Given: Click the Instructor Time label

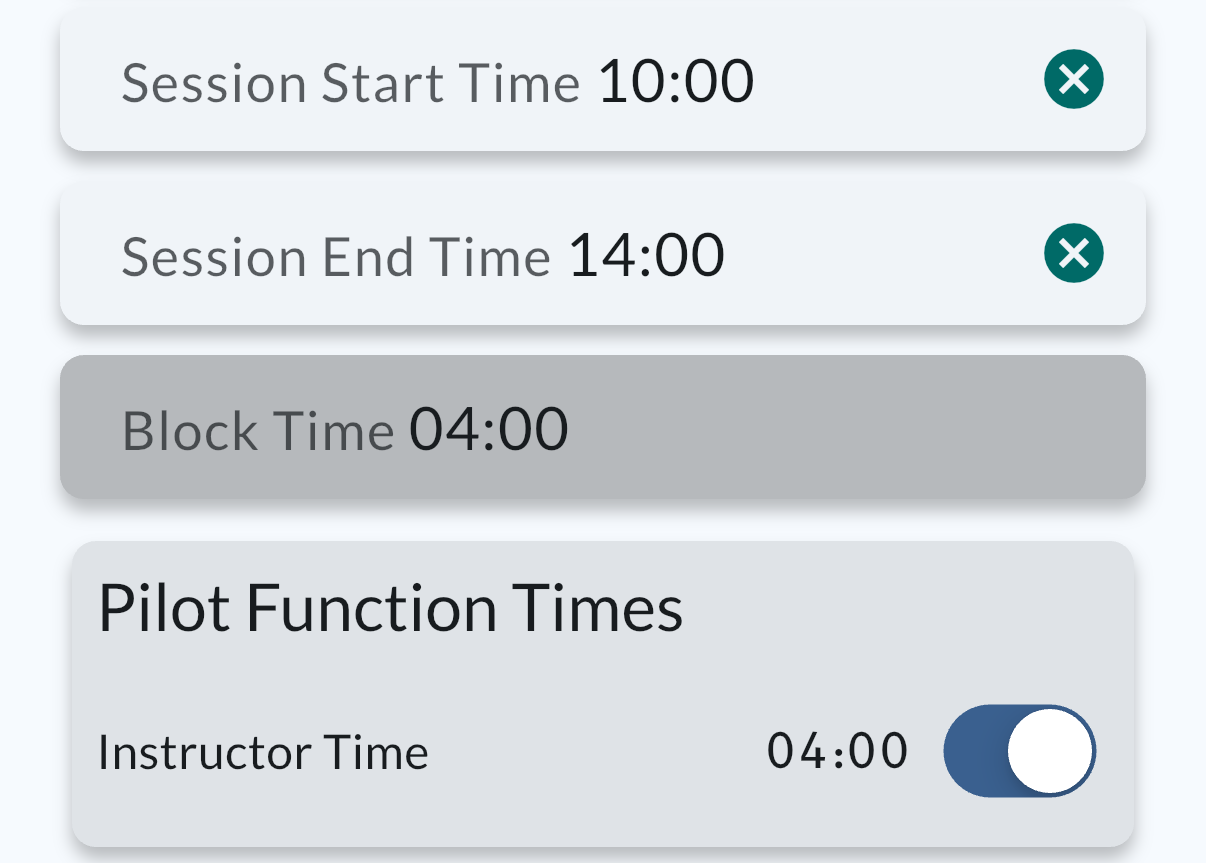Looking at the screenshot, I should tap(263, 752).
